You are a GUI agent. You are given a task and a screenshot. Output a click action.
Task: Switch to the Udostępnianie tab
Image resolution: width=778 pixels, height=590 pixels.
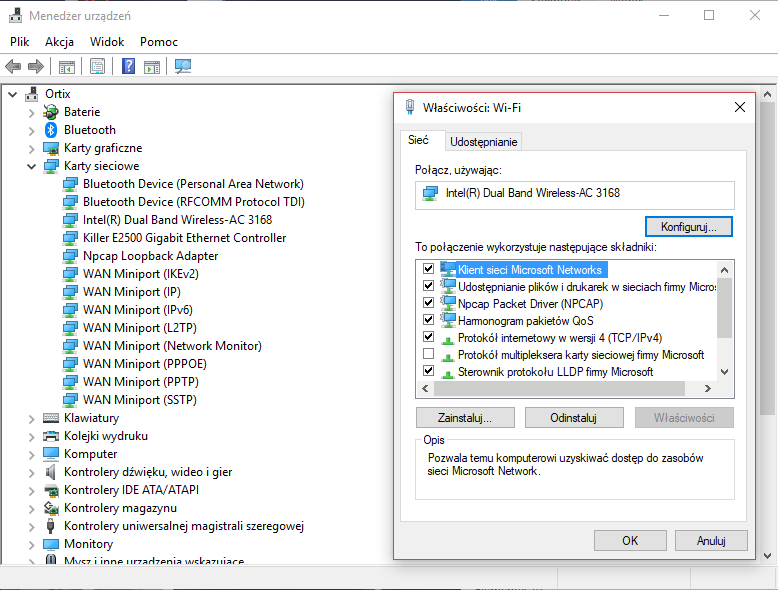[x=483, y=142]
